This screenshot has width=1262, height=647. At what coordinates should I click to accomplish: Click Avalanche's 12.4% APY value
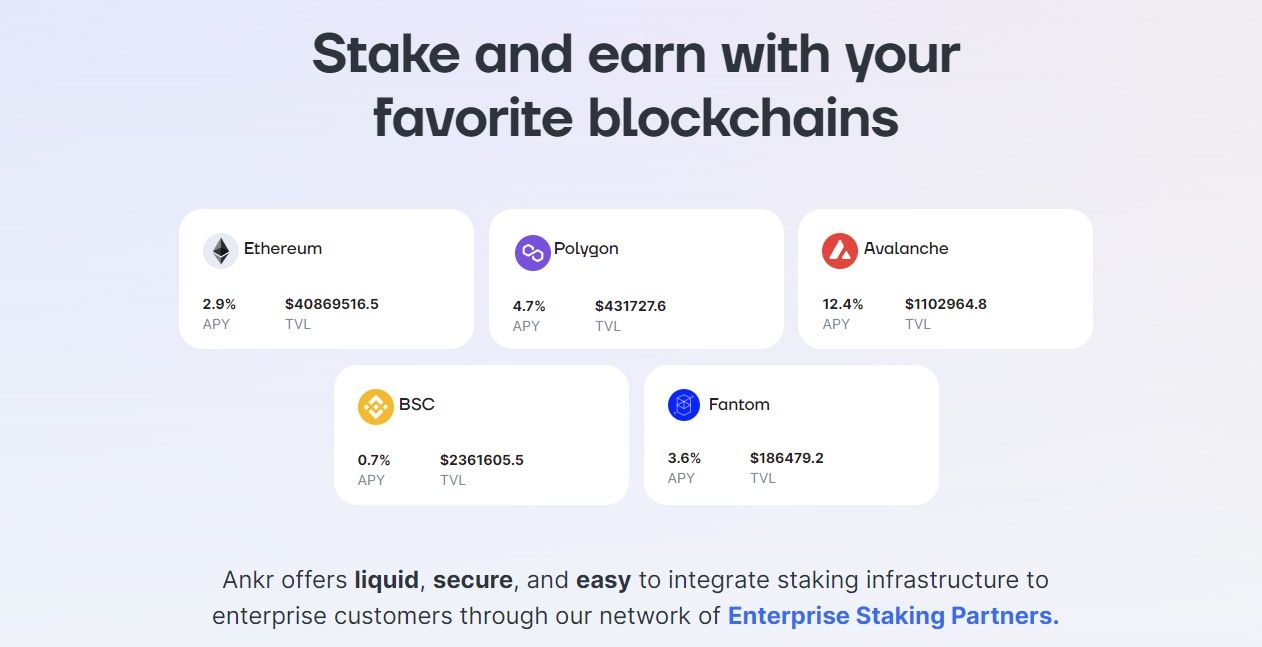coord(843,304)
